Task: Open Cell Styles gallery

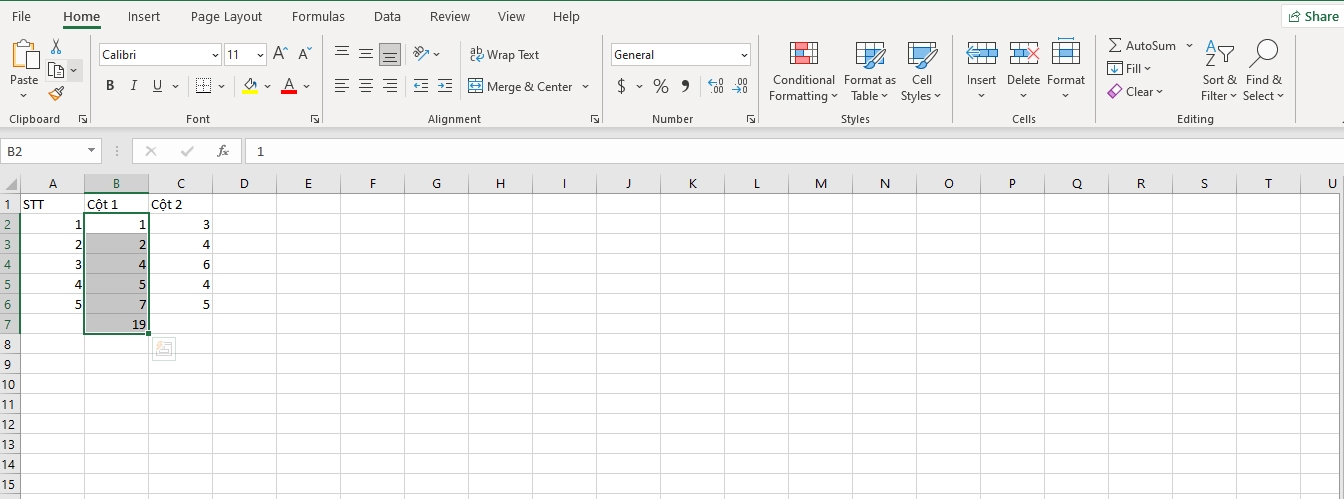Action: pyautogui.click(x=922, y=71)
